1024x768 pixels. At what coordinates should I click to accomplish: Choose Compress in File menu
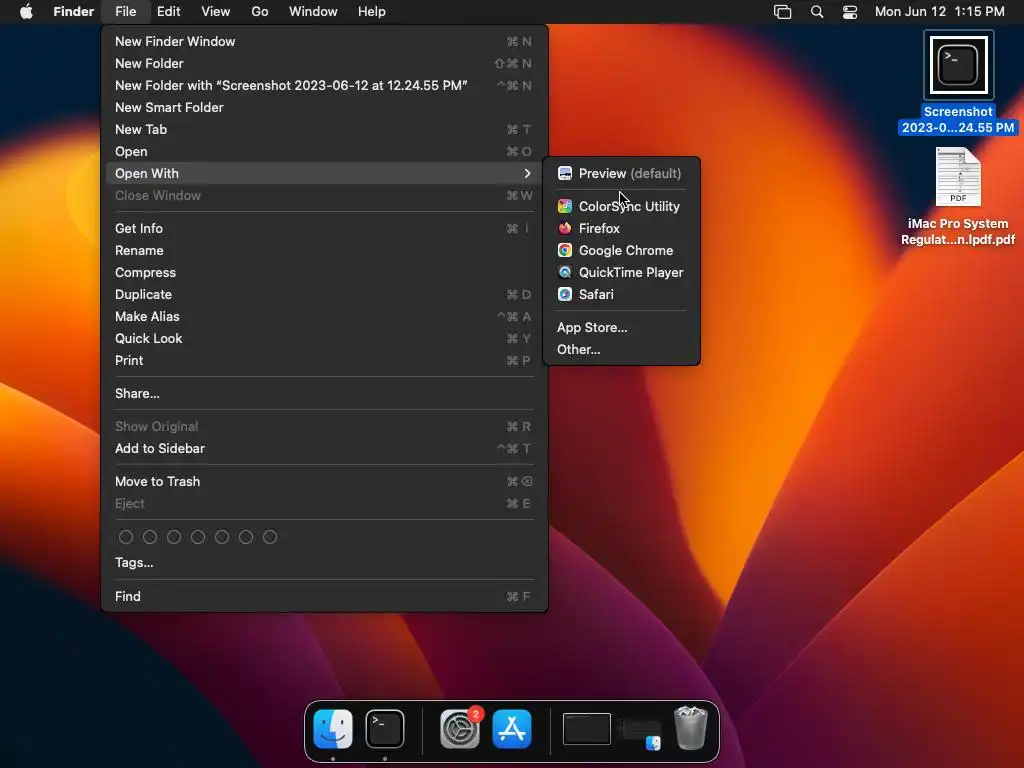pos(324,272)
